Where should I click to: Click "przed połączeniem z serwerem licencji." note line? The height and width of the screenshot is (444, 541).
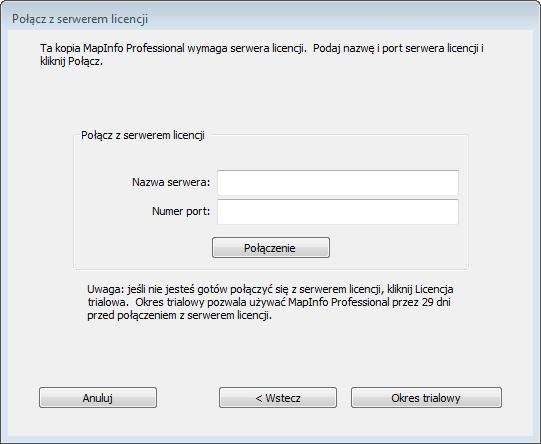(x=179, y=315)
